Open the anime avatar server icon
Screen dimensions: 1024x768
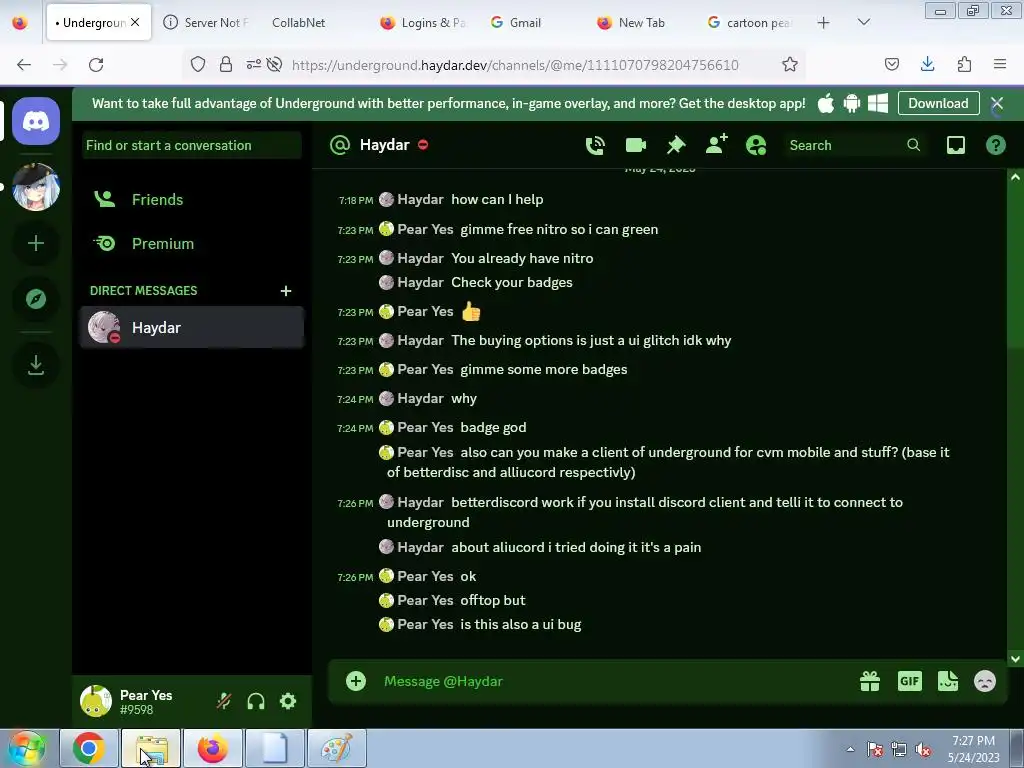click(x=36, y=187)
